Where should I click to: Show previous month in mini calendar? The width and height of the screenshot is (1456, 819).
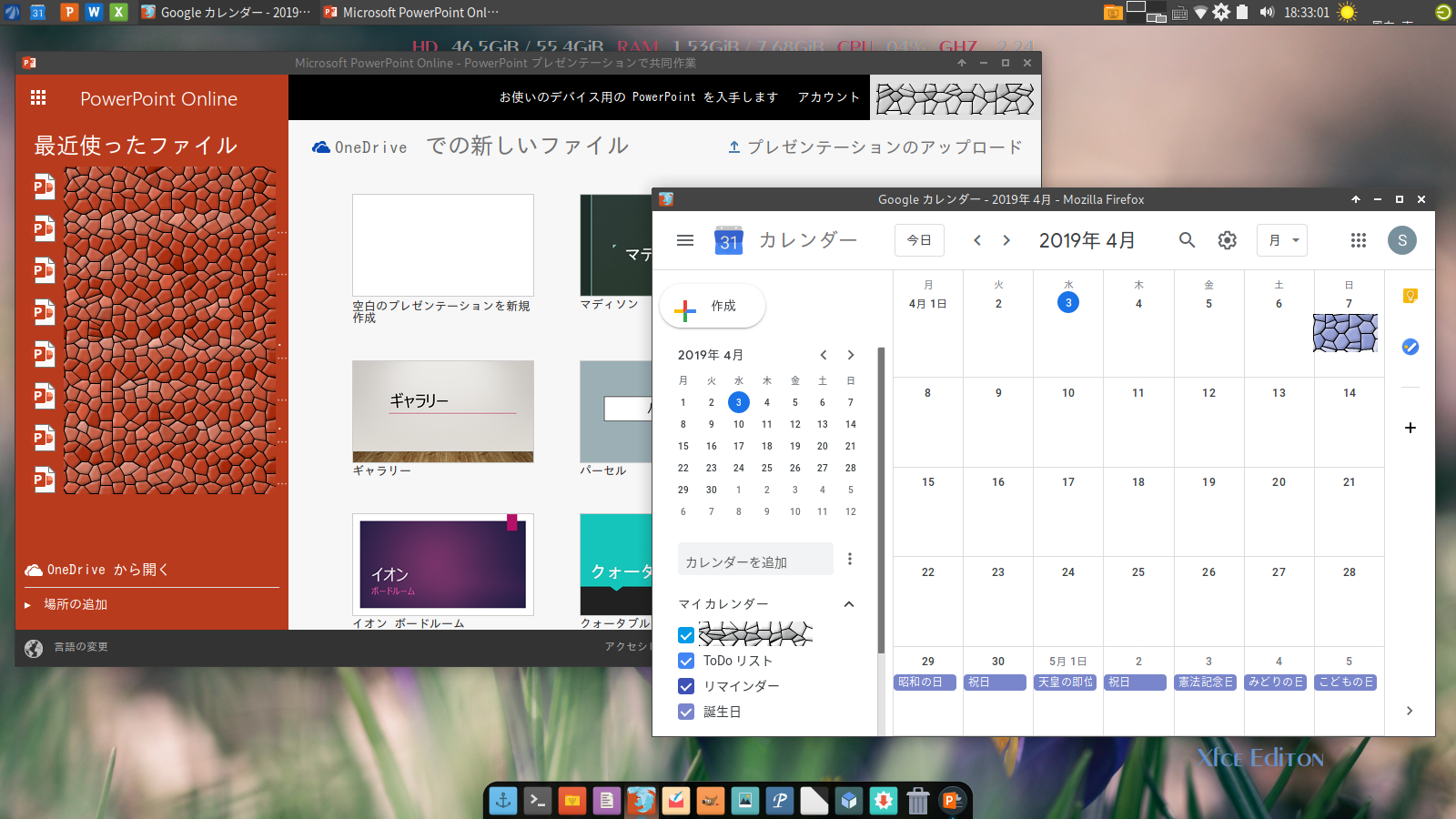(x=824, y=355)
